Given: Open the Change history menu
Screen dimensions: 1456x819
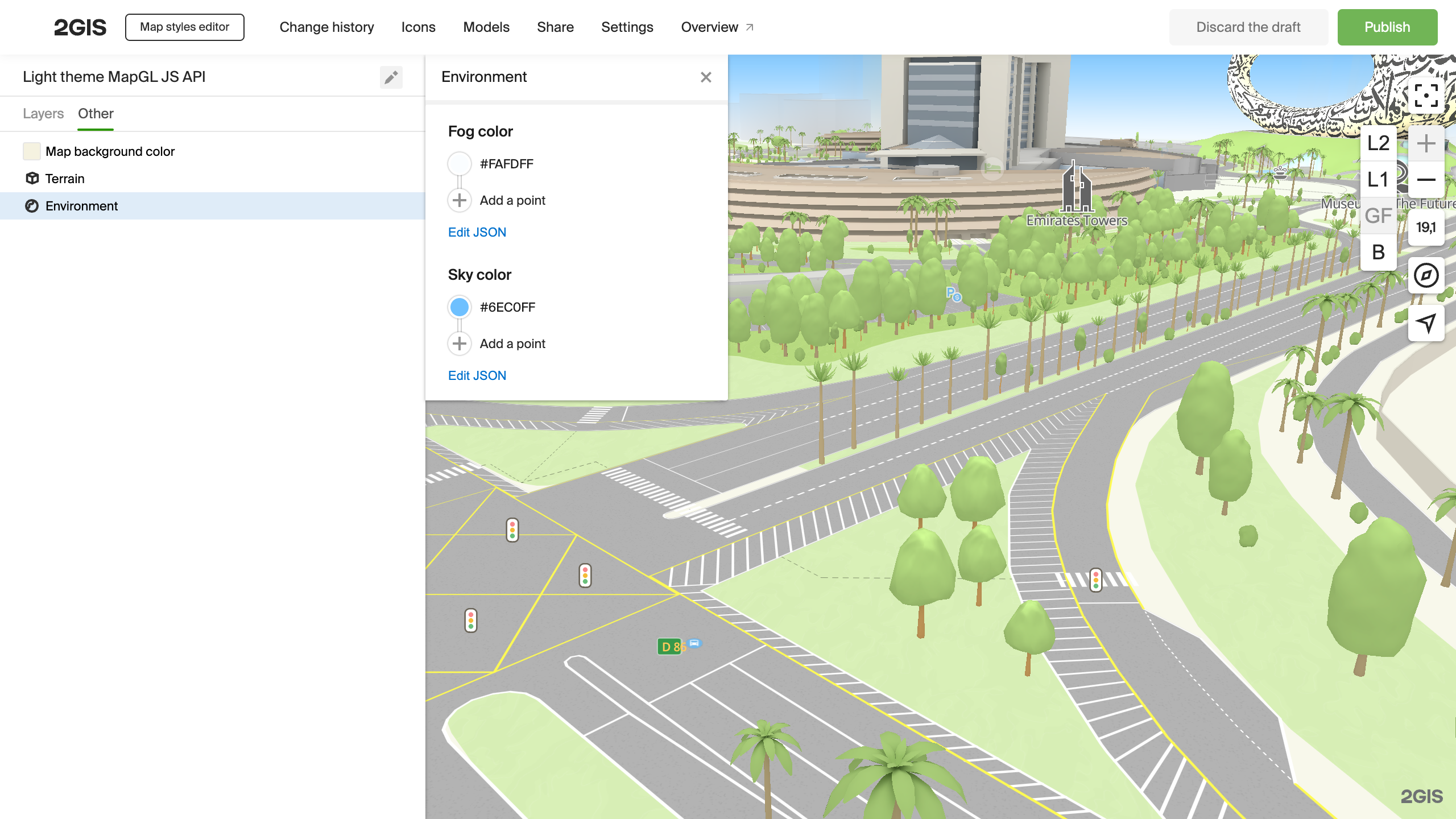Looking at the screenshot, I should click(x=326, y=27).
